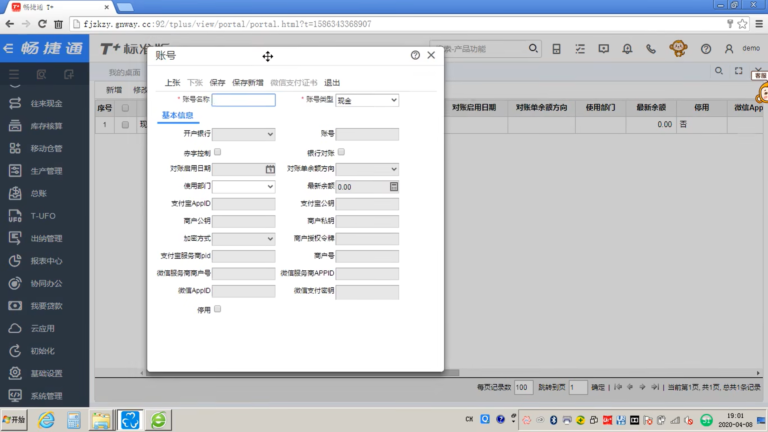The height and width of the screenshot is (432, 768).
Task: Click the 跳转到页 input field
Action: pos(577,387)
